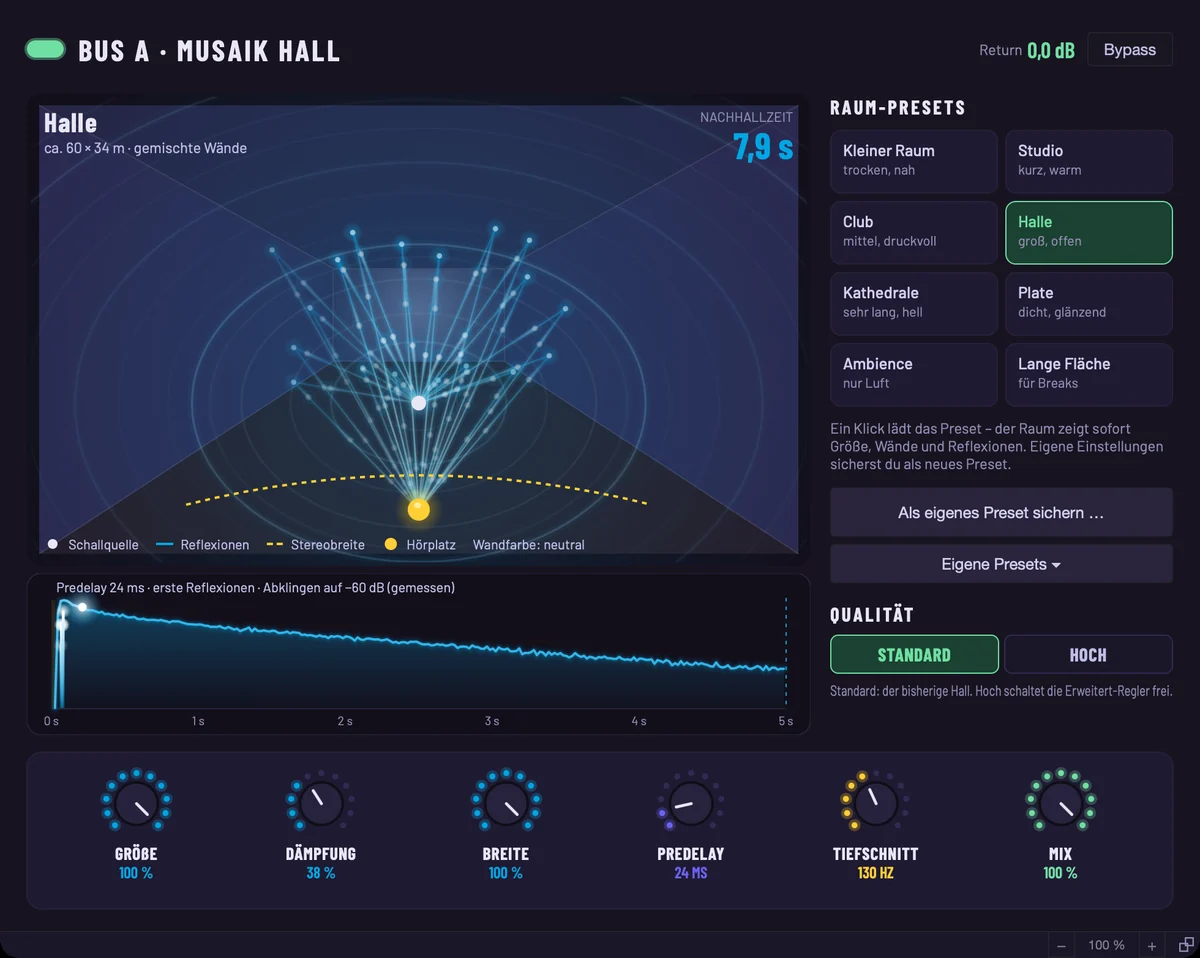Click the Größe knob

[136, 804]
